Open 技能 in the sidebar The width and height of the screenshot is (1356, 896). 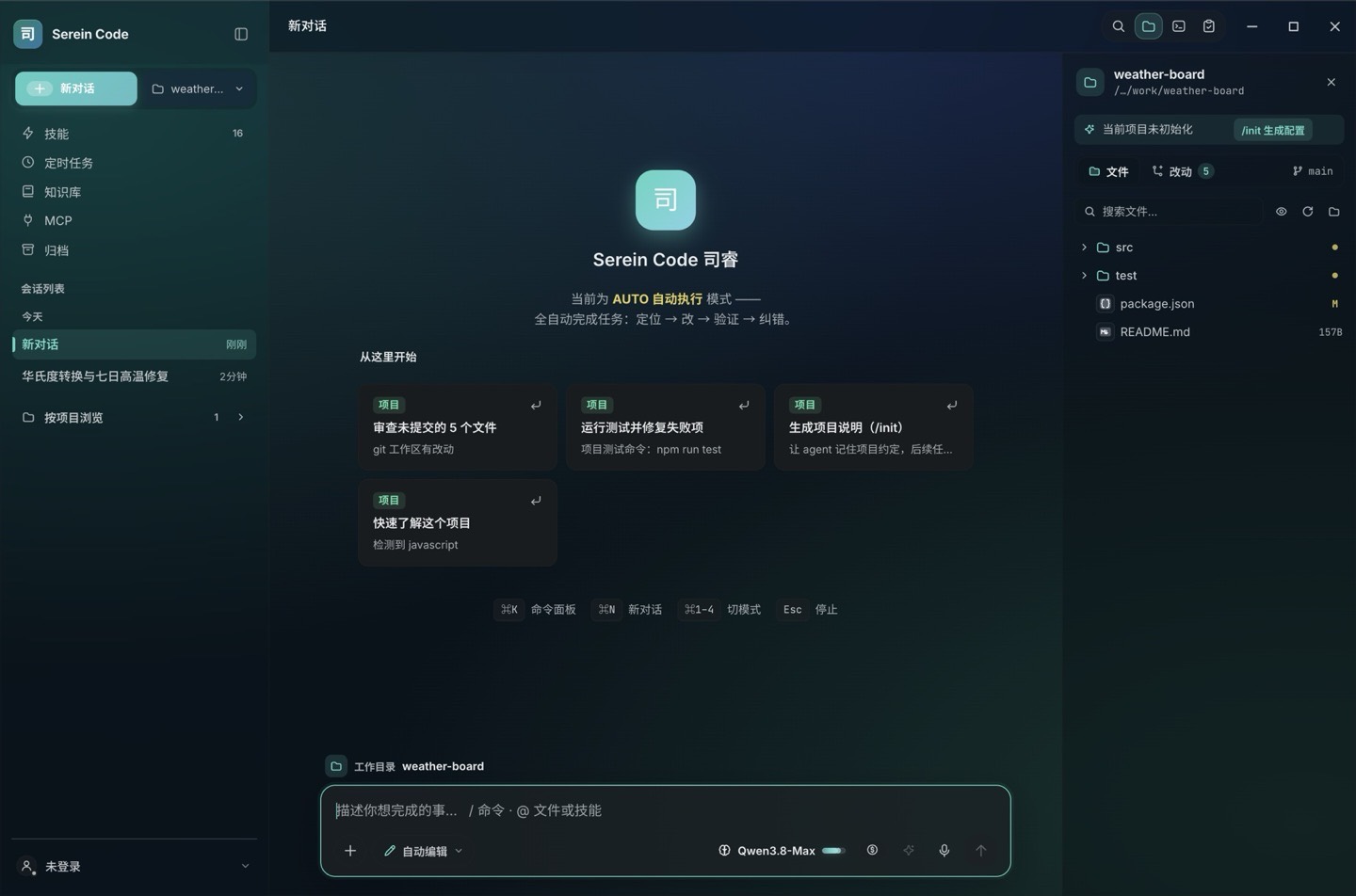click(134, 134)
